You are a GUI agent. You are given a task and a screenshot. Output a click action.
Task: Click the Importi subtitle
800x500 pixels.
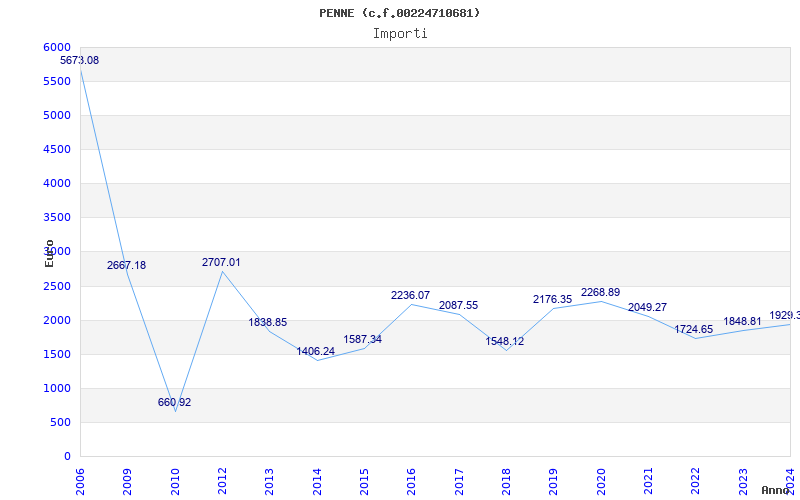click(400, 34)
